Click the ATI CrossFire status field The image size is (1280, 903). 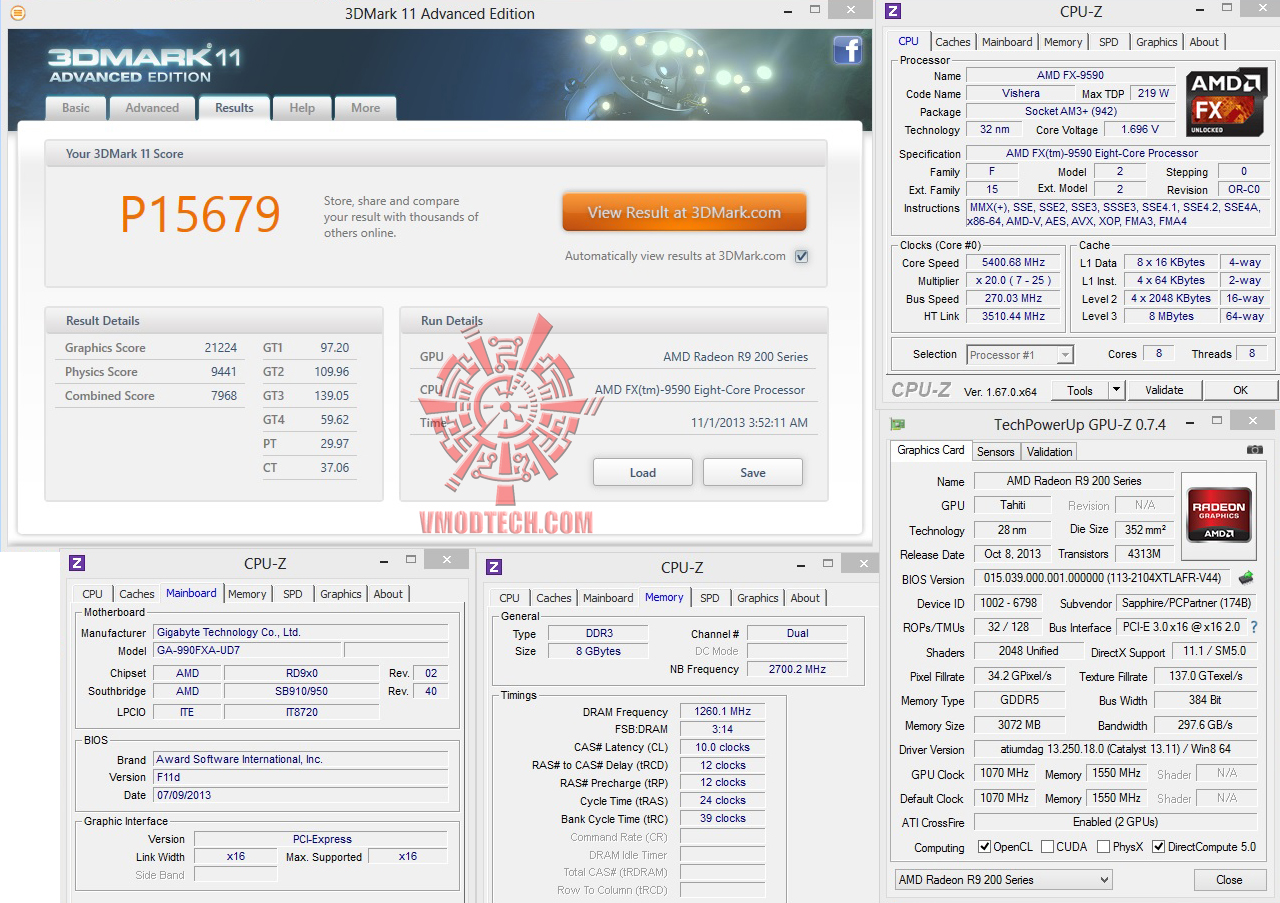[x=1116, y=822]
